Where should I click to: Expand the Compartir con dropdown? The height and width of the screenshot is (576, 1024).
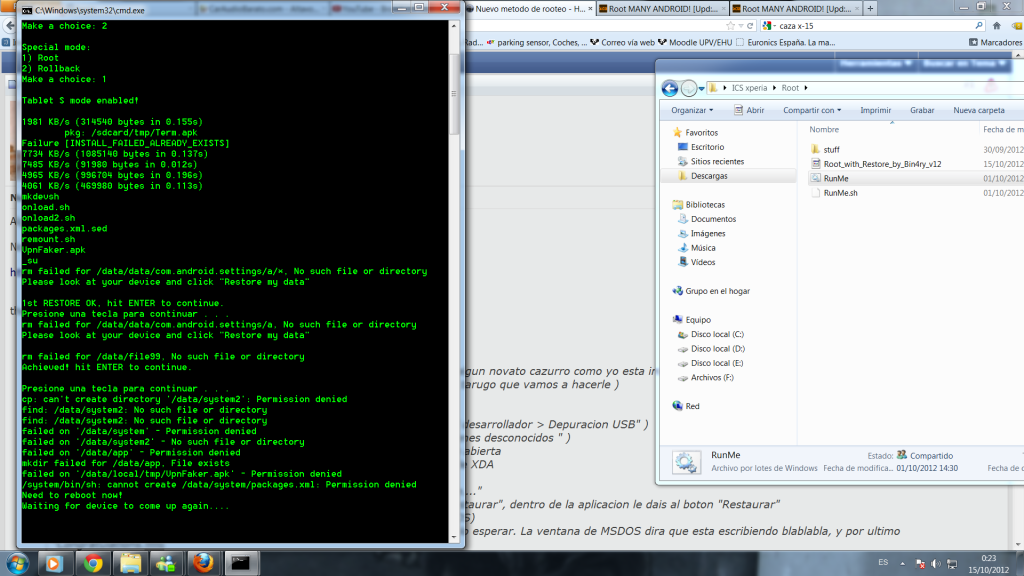811,110
